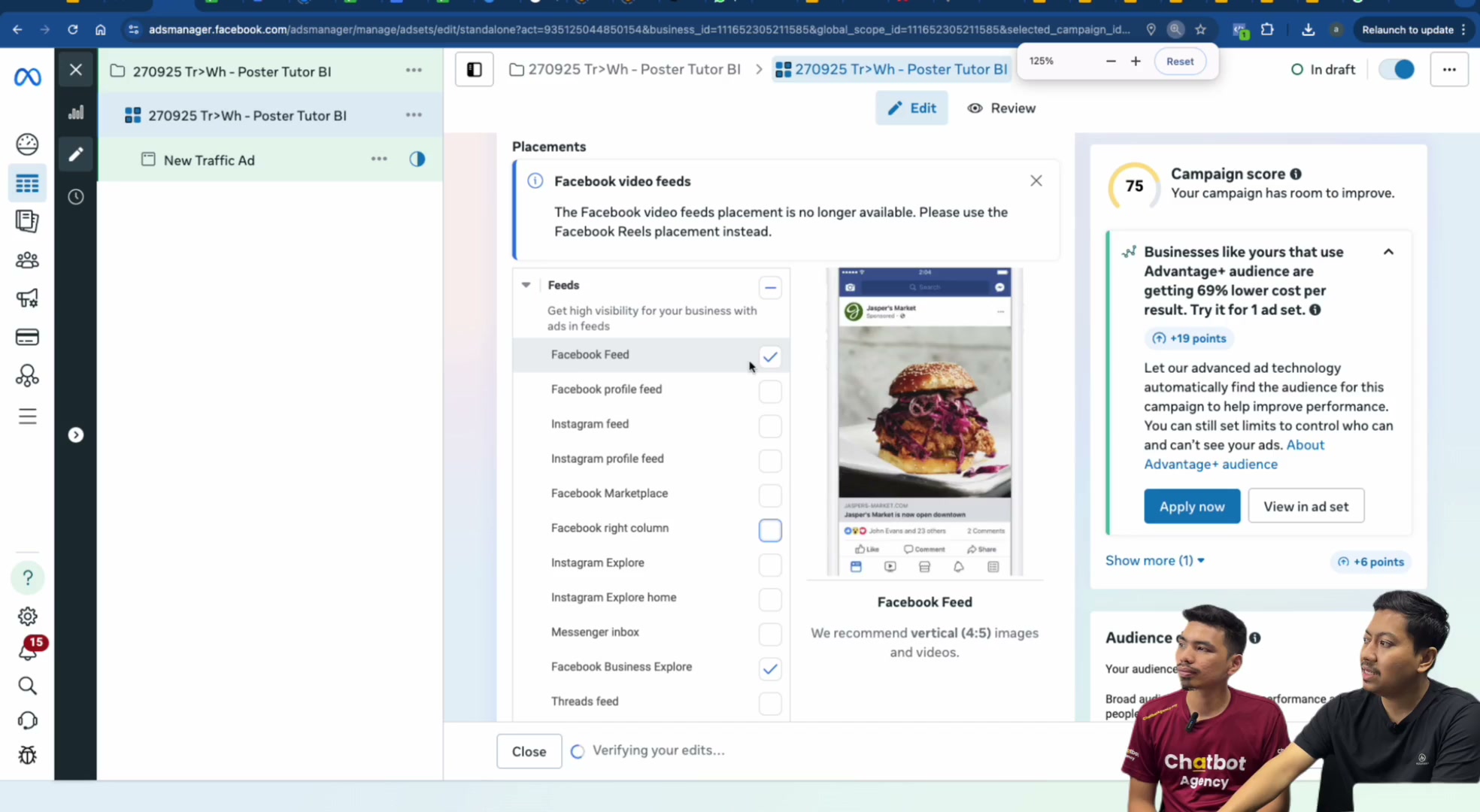Select the pencil edit icon in dark panel

click(76, 154)
